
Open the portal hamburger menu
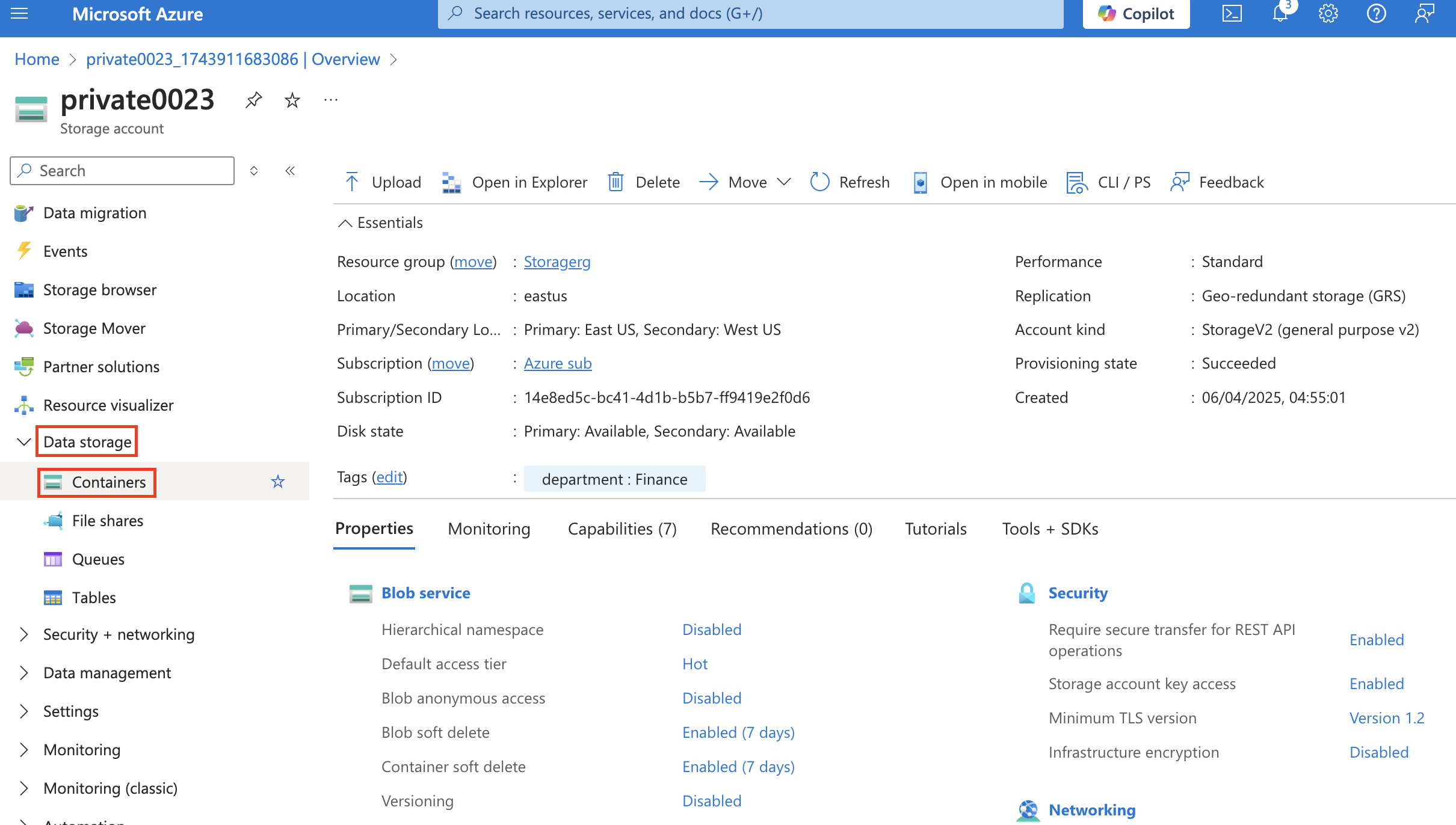[19, 13]
